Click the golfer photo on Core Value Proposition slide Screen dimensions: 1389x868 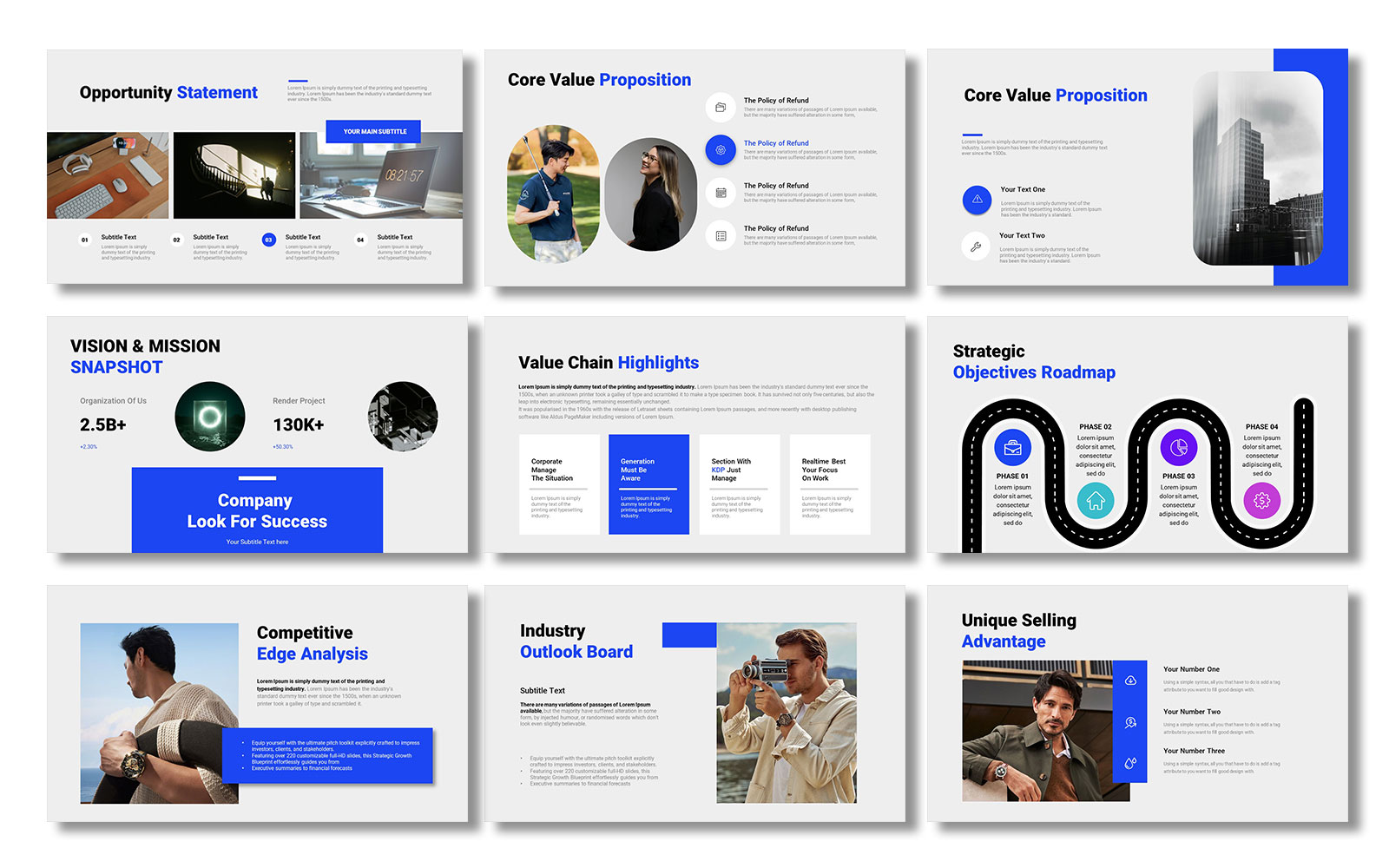click(553, 194)
